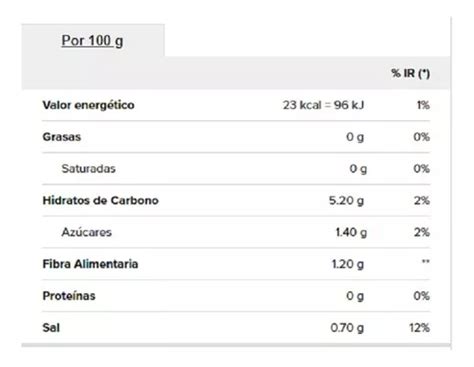Click the Grasas 0 g value
474x367 pixels.
click(355, 137)
